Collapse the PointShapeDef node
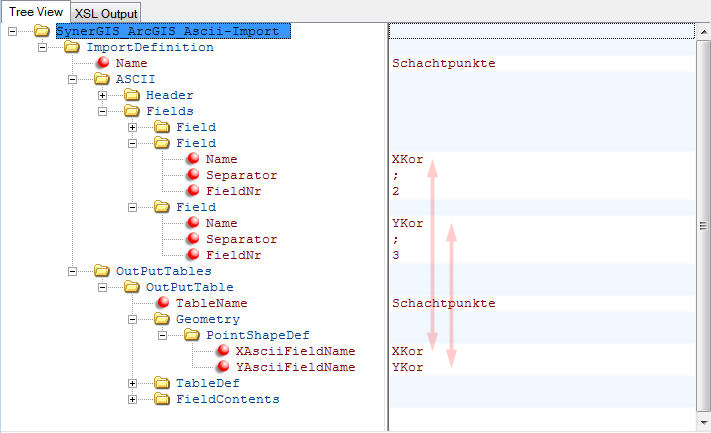711x433 pixels. pos(162,335)
